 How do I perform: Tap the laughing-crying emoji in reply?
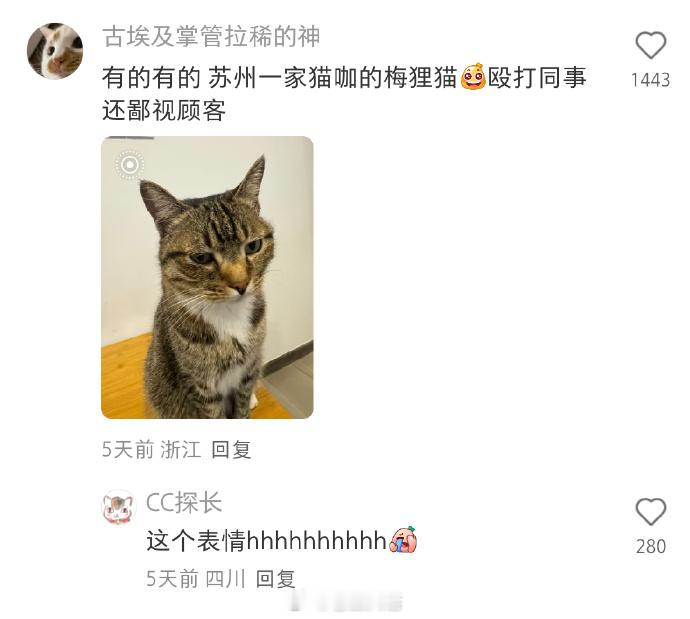pyautogui.click(x=403, y=540)
